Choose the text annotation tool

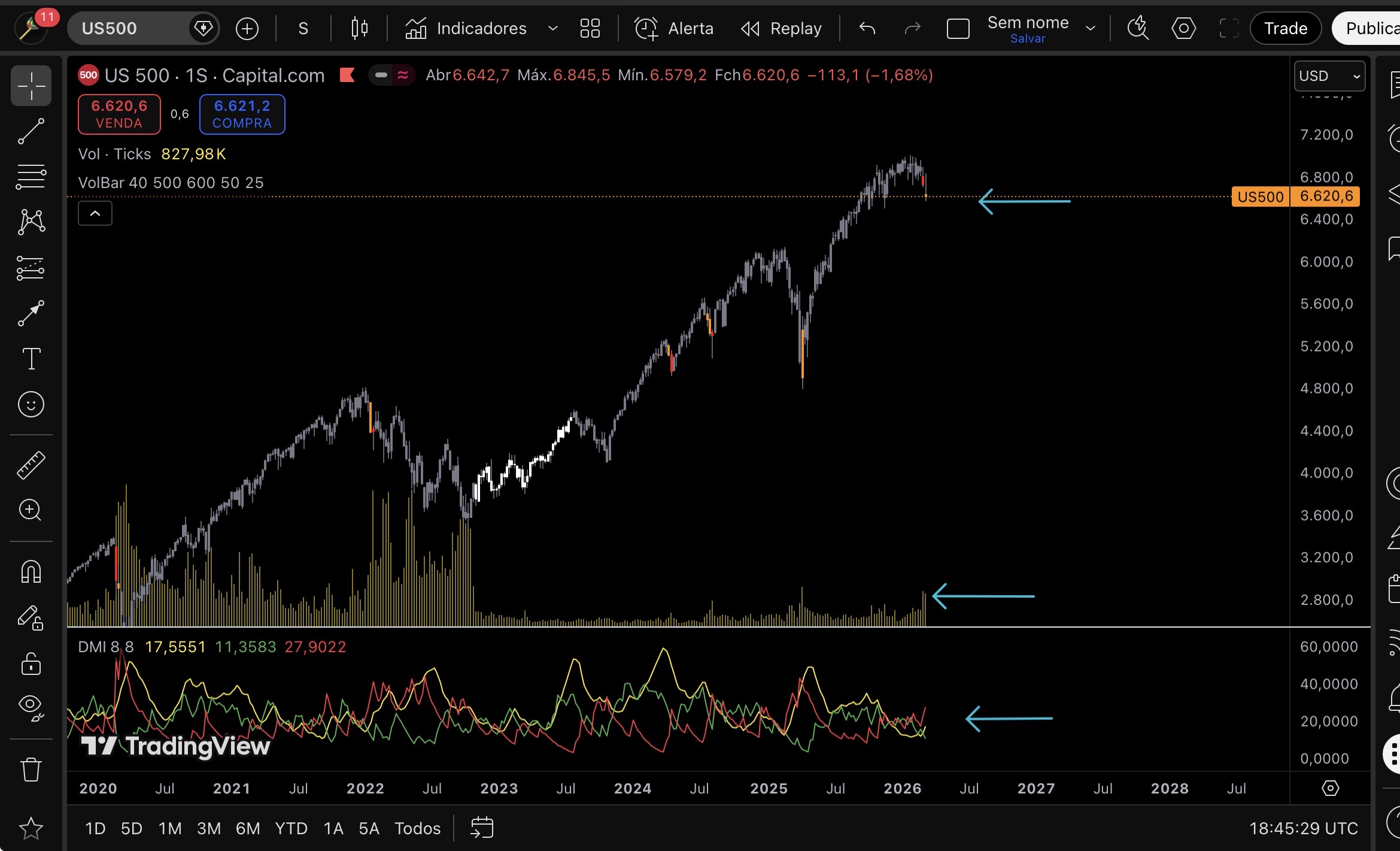coord(31,359)
